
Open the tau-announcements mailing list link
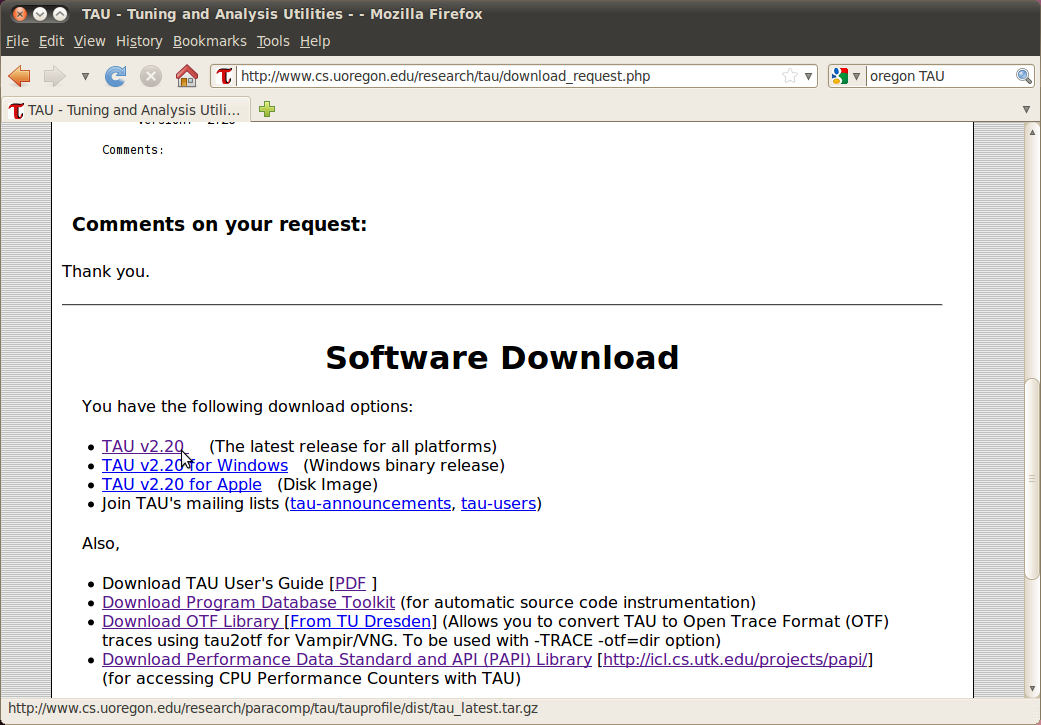[370, 504]
